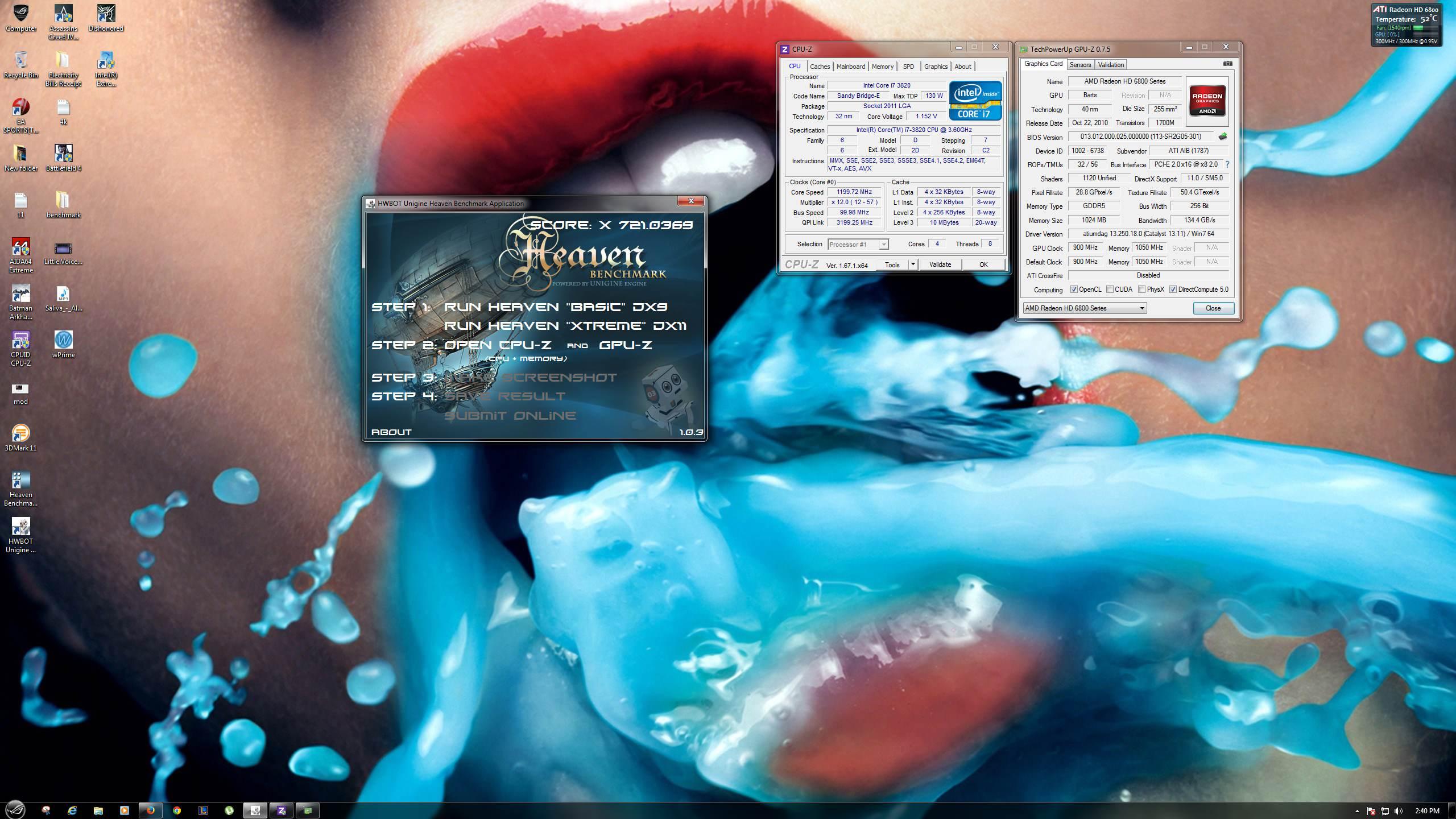Viewport: 1456px width, 819px height.
Task: Click GPU-Z BIOS save chip icon
Action: point(1222,136)
